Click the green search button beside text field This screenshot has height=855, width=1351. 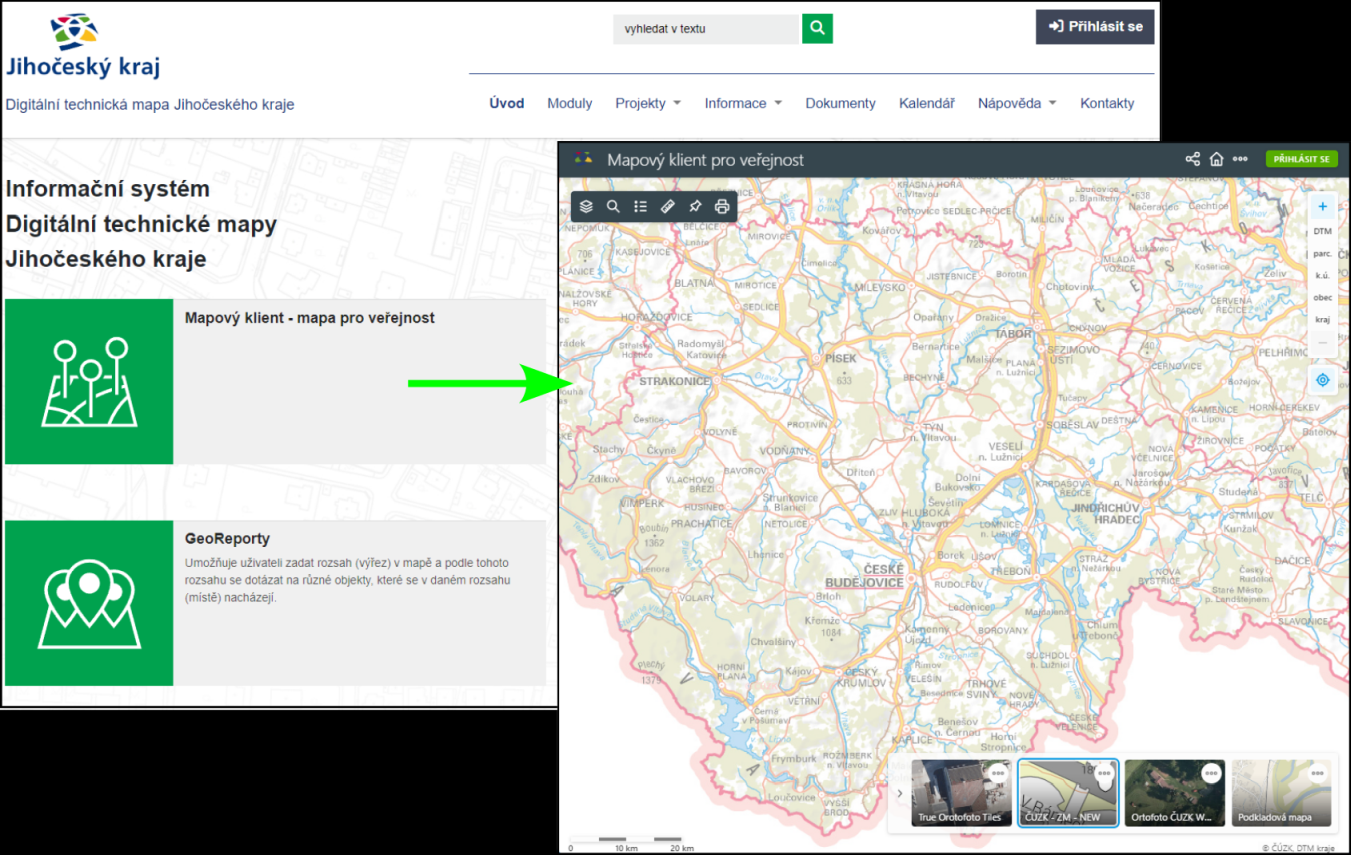pos(817,29)
